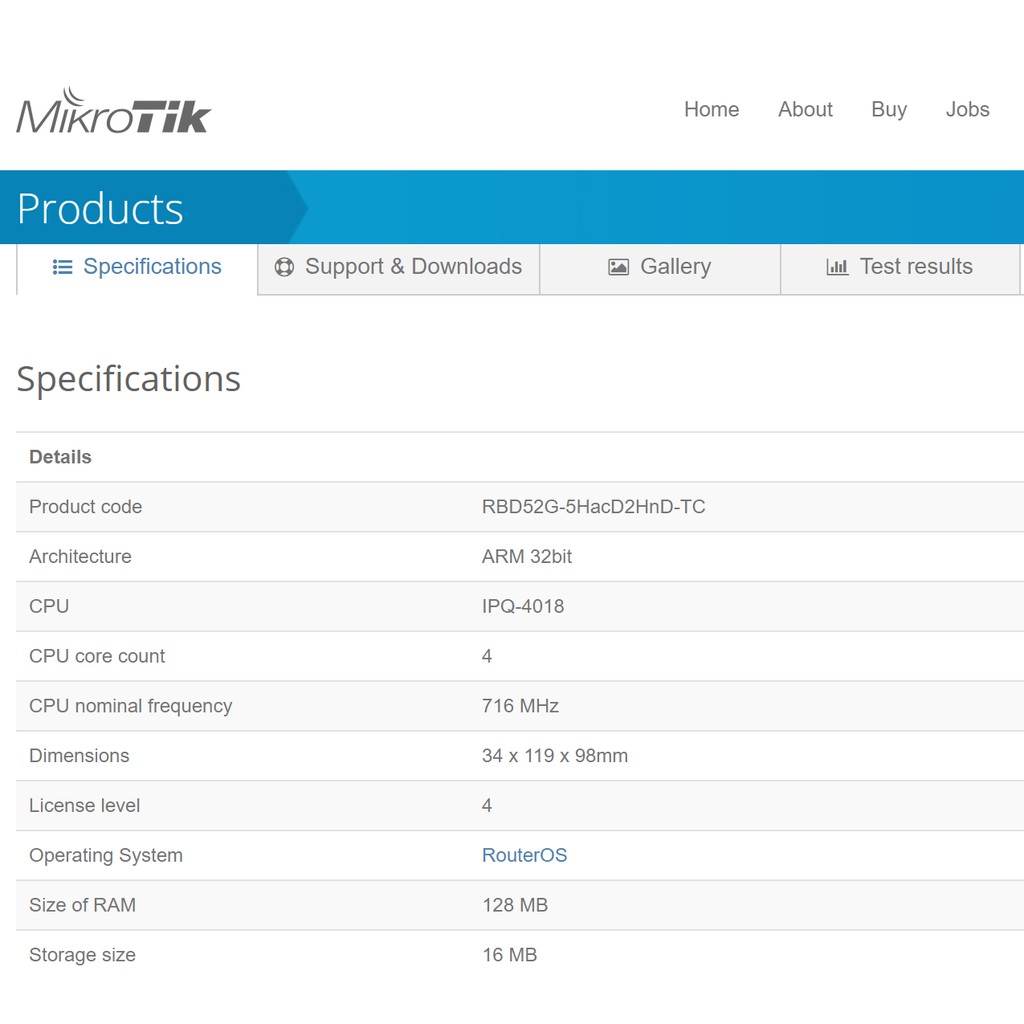Image resolution: width=1024 pixels, height=1024 pixels.
Task: Select the CPU core count value 4
Action: point(487,656)
